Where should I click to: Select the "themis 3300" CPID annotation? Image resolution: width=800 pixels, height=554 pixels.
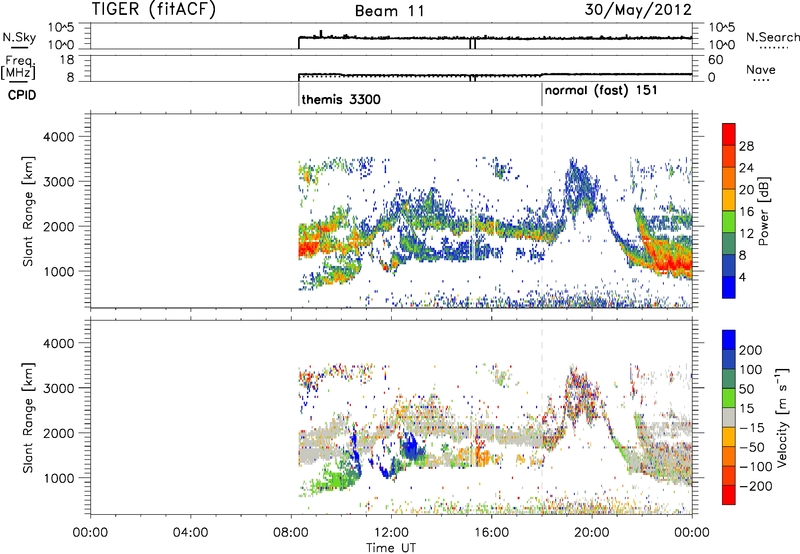tap(341, 99)
